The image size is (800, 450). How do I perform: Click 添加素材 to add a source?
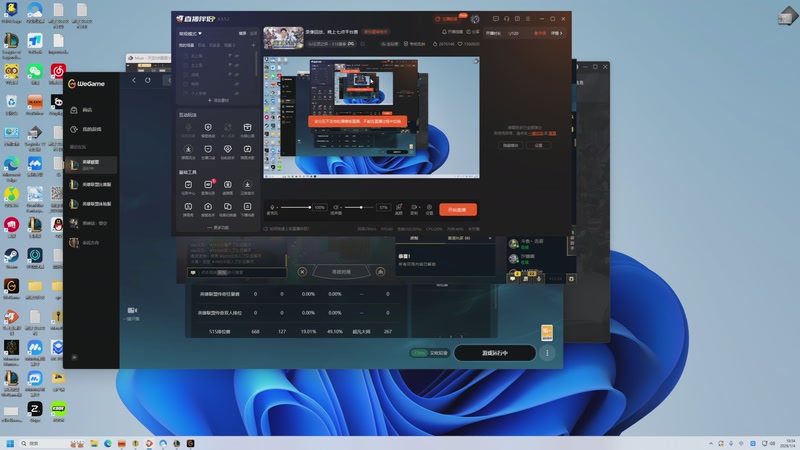pos(218,100)
